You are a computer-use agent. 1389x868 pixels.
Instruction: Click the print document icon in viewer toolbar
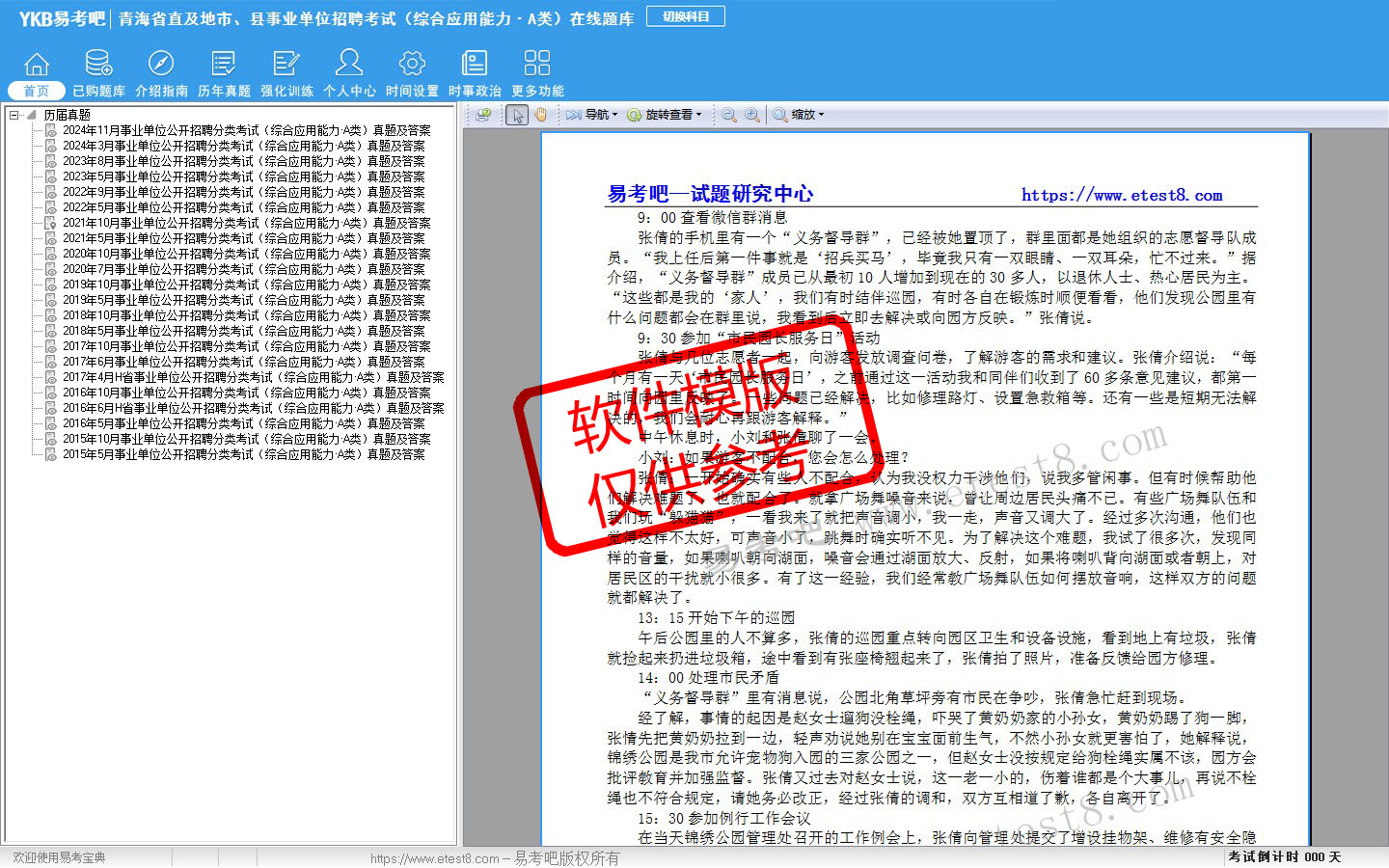coord(484,115)
